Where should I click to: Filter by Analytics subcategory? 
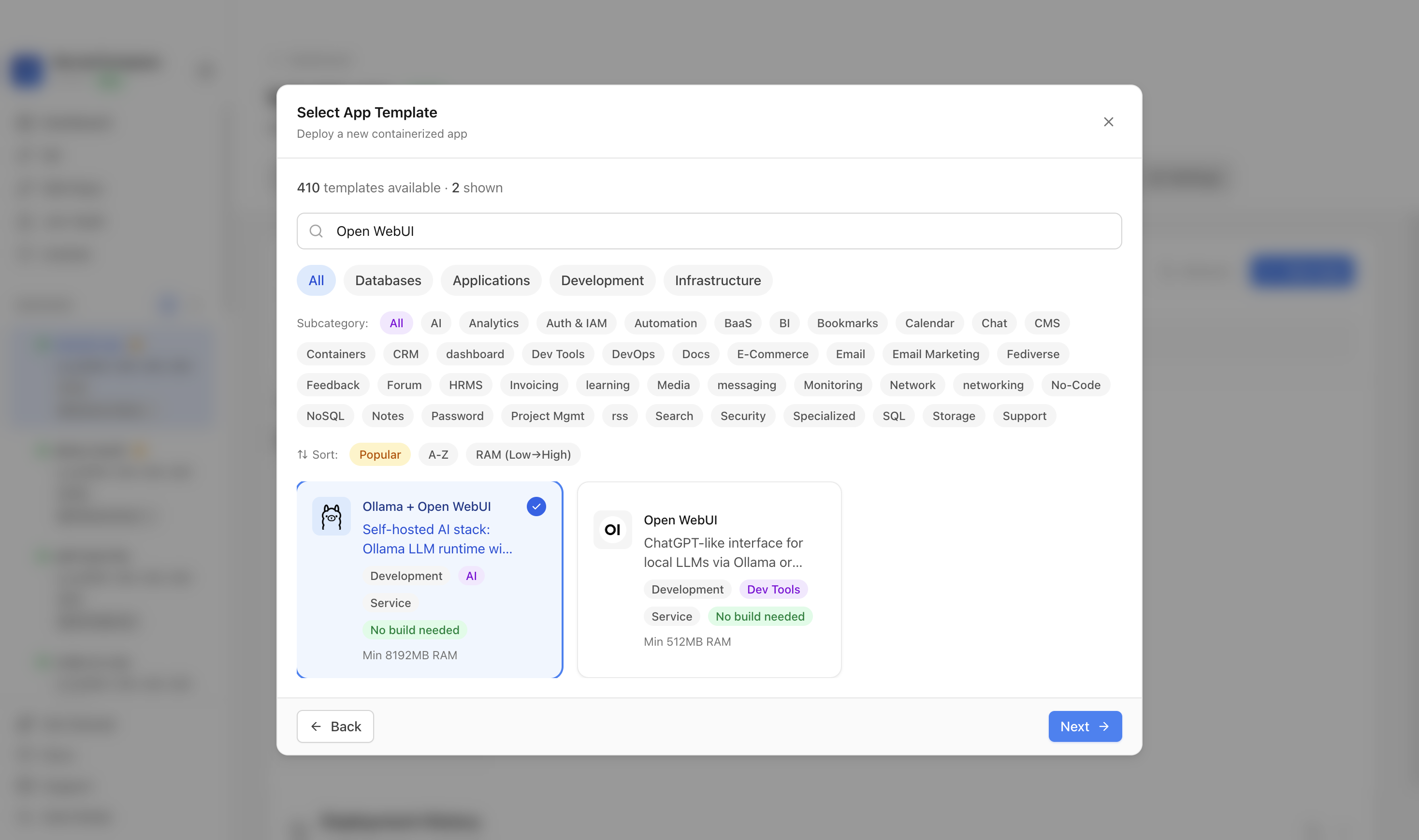point(493,323)
